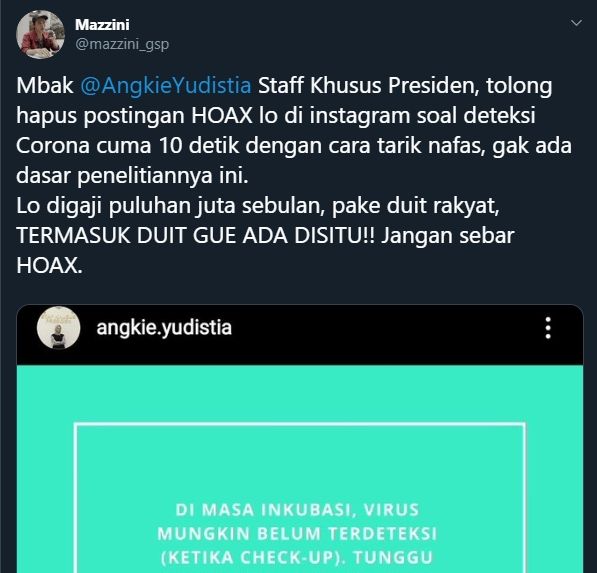
Task: Select the black Instagram header bar
Action: (x=300, y=335)
